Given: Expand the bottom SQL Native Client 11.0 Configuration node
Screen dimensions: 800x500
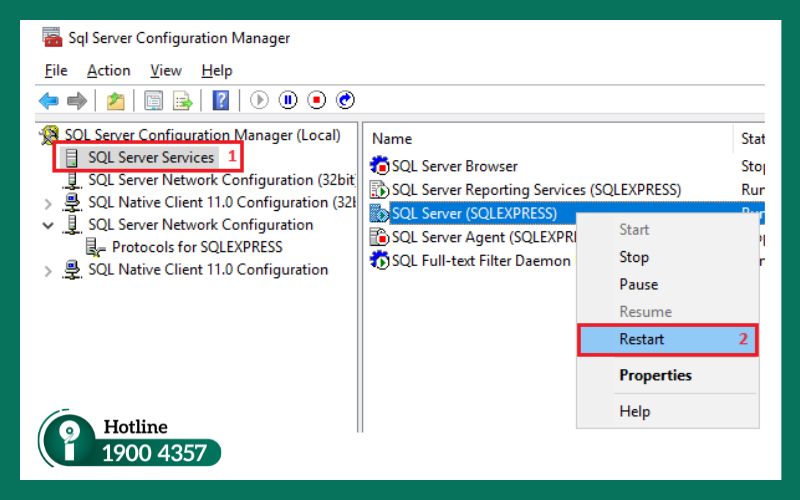Looking at the screenshot, I should pyautogui.click(x=48, y=271).
